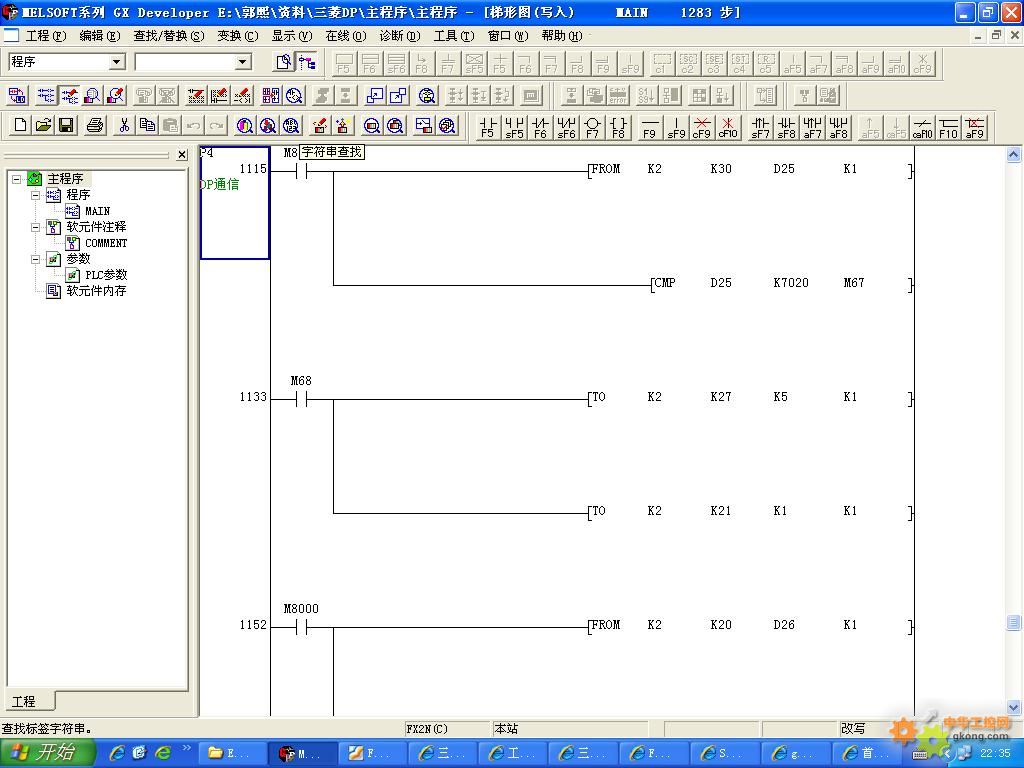The width and height of the screenshot is (1024, 768).
Task: Click the 开始 Start button
Action: pyautogui.click(x=48, y=753)
